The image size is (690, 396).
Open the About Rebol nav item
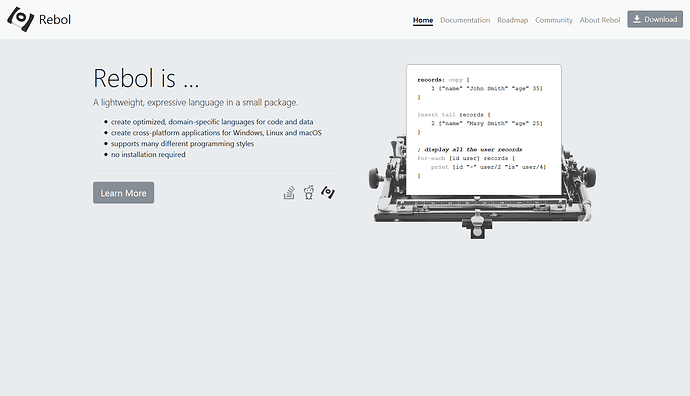point(600,20)
